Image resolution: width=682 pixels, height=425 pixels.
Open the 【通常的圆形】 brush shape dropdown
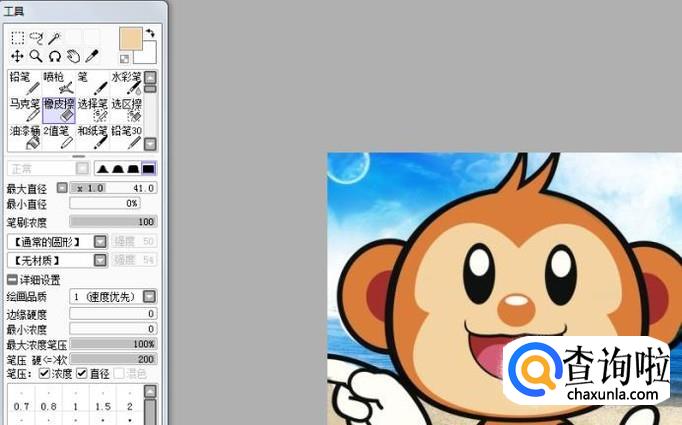(57, 241)
